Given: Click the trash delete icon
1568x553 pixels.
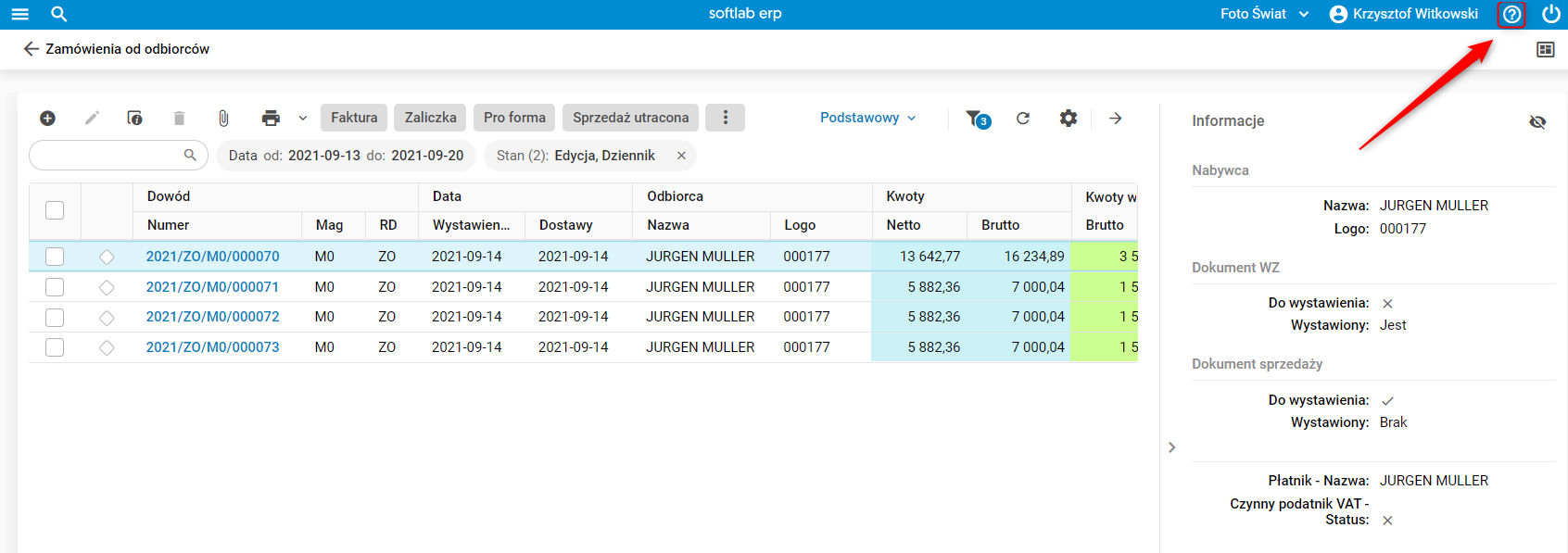Looking at the screenshot, I should click(179, 118).
